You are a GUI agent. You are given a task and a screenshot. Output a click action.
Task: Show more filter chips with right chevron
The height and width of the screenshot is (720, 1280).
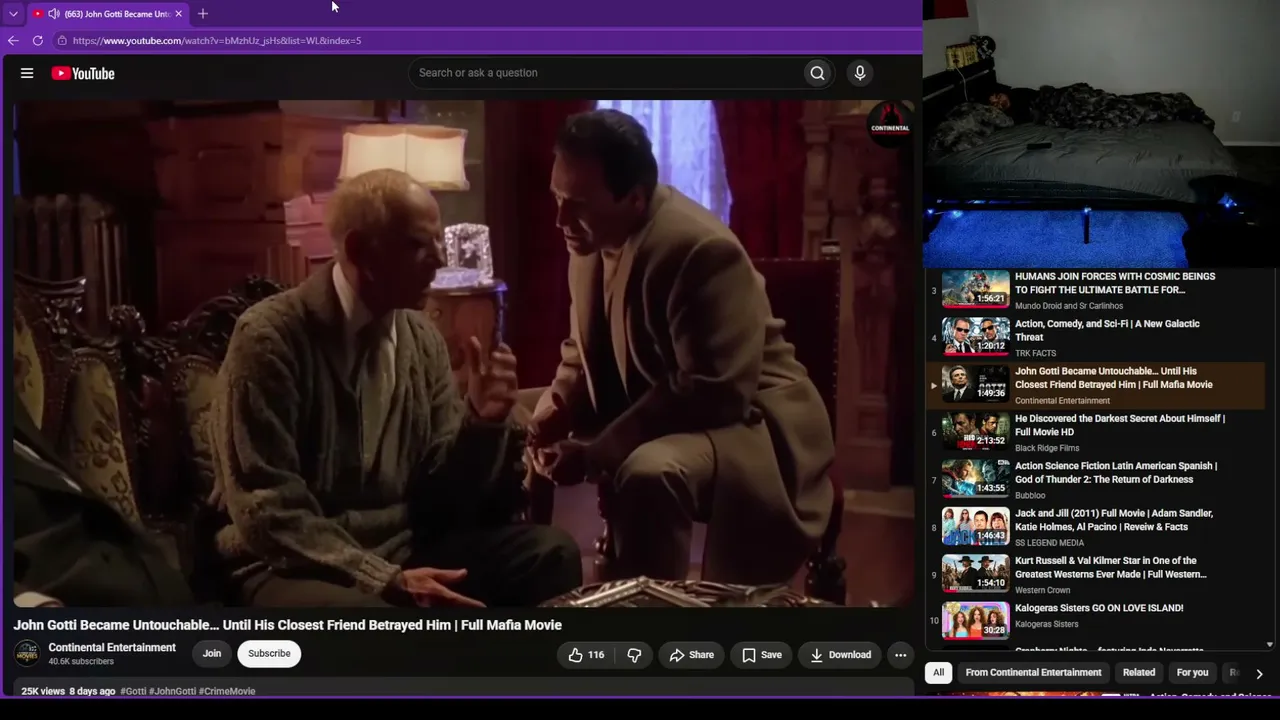point(1259,674)
